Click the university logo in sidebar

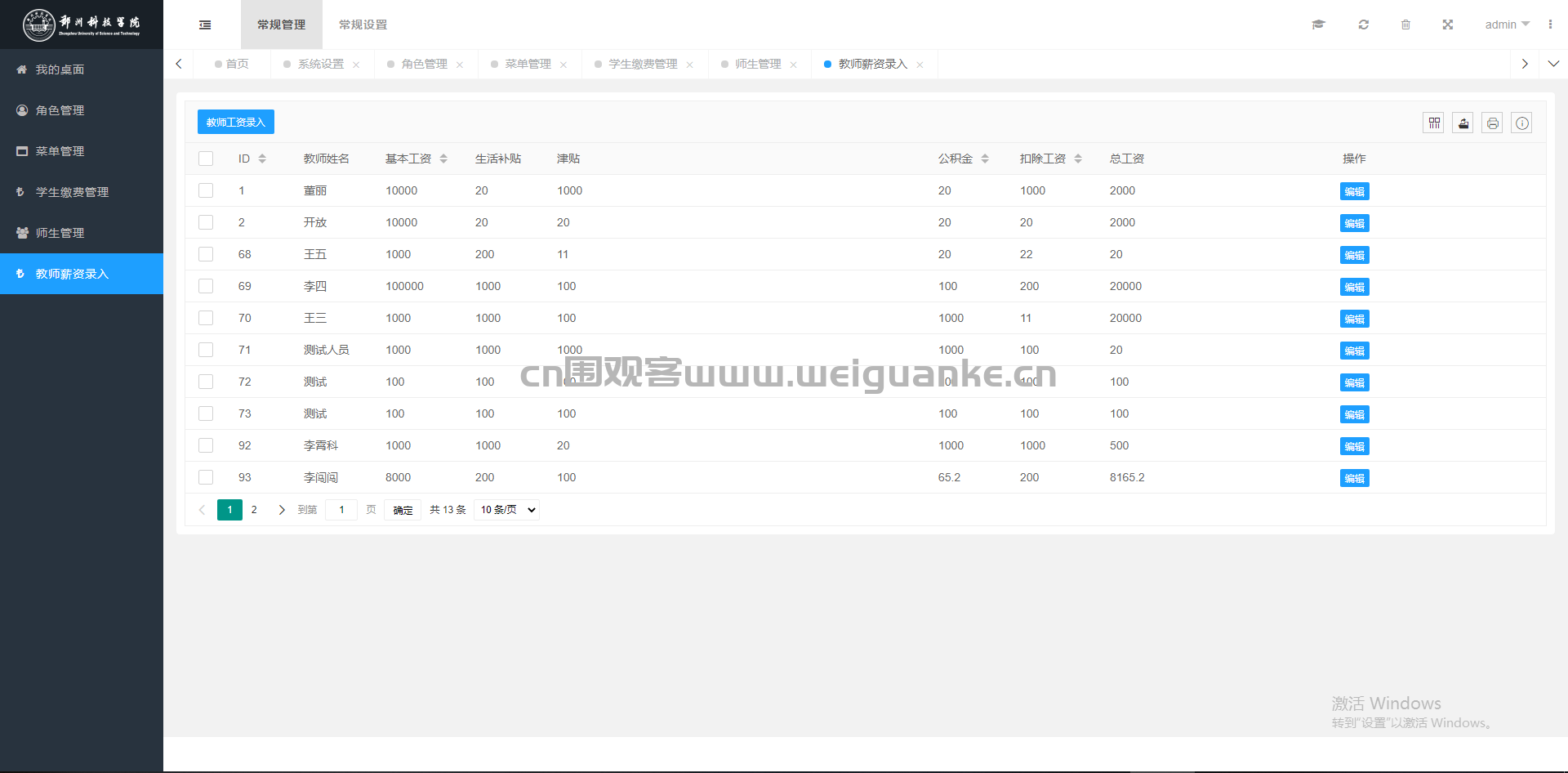82,25
